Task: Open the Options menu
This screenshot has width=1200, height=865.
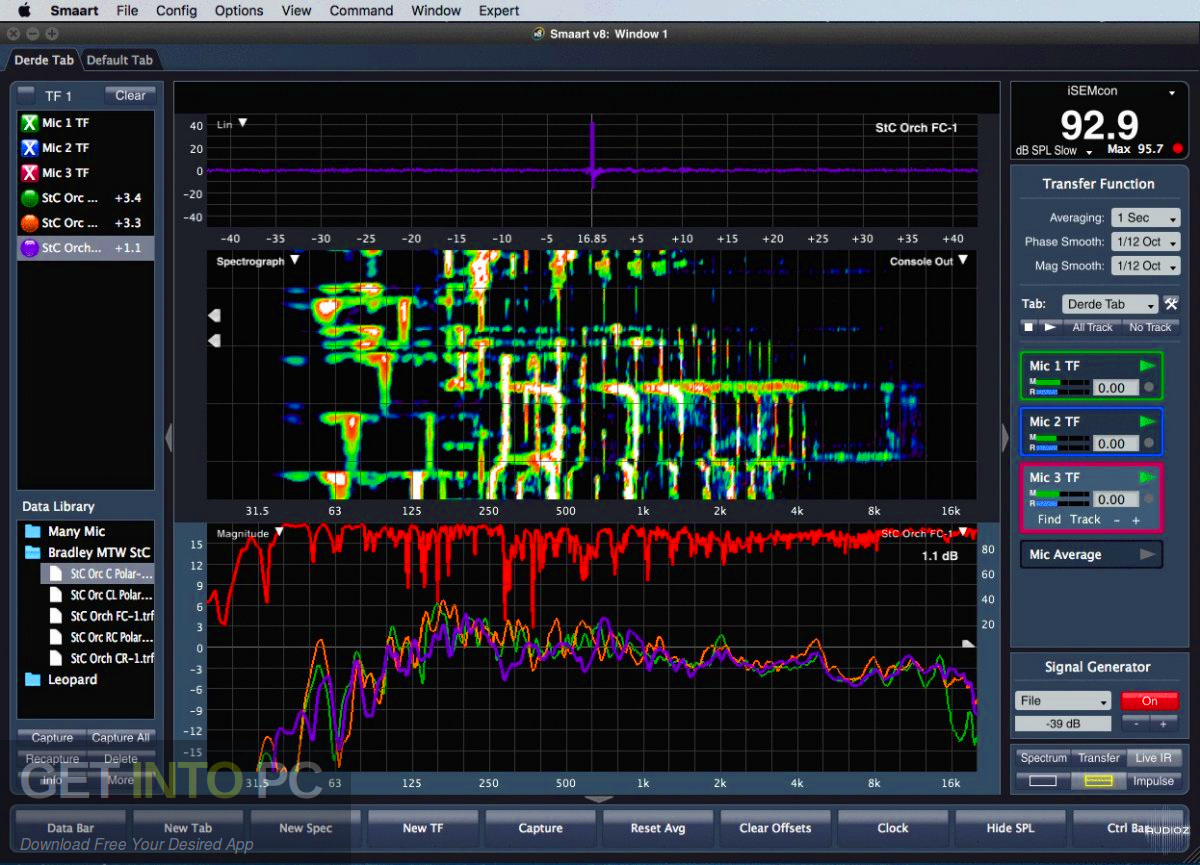Action: (x=239, y=11)
